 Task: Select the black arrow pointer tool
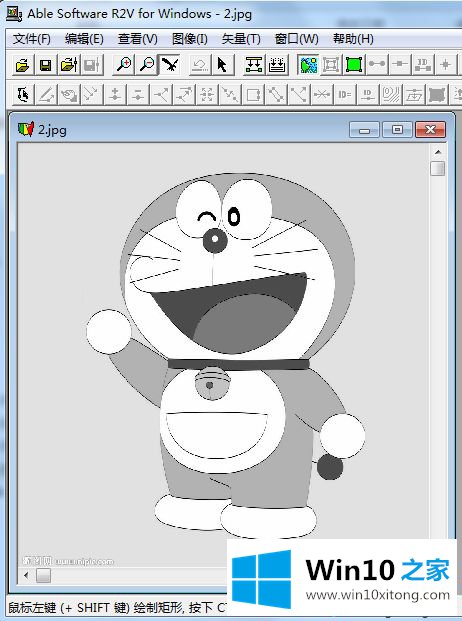point(222,65)
